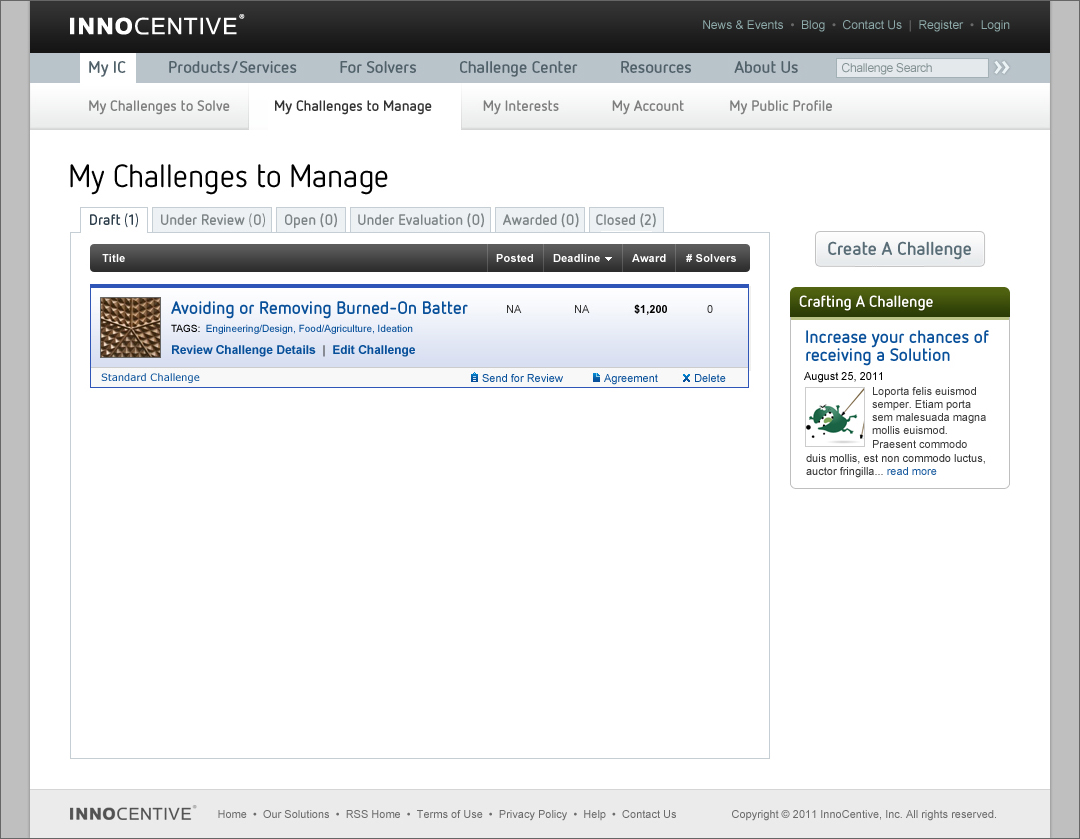Click Register link
The width and height of the screenshot is (1080, 839).
coord(940,25)
